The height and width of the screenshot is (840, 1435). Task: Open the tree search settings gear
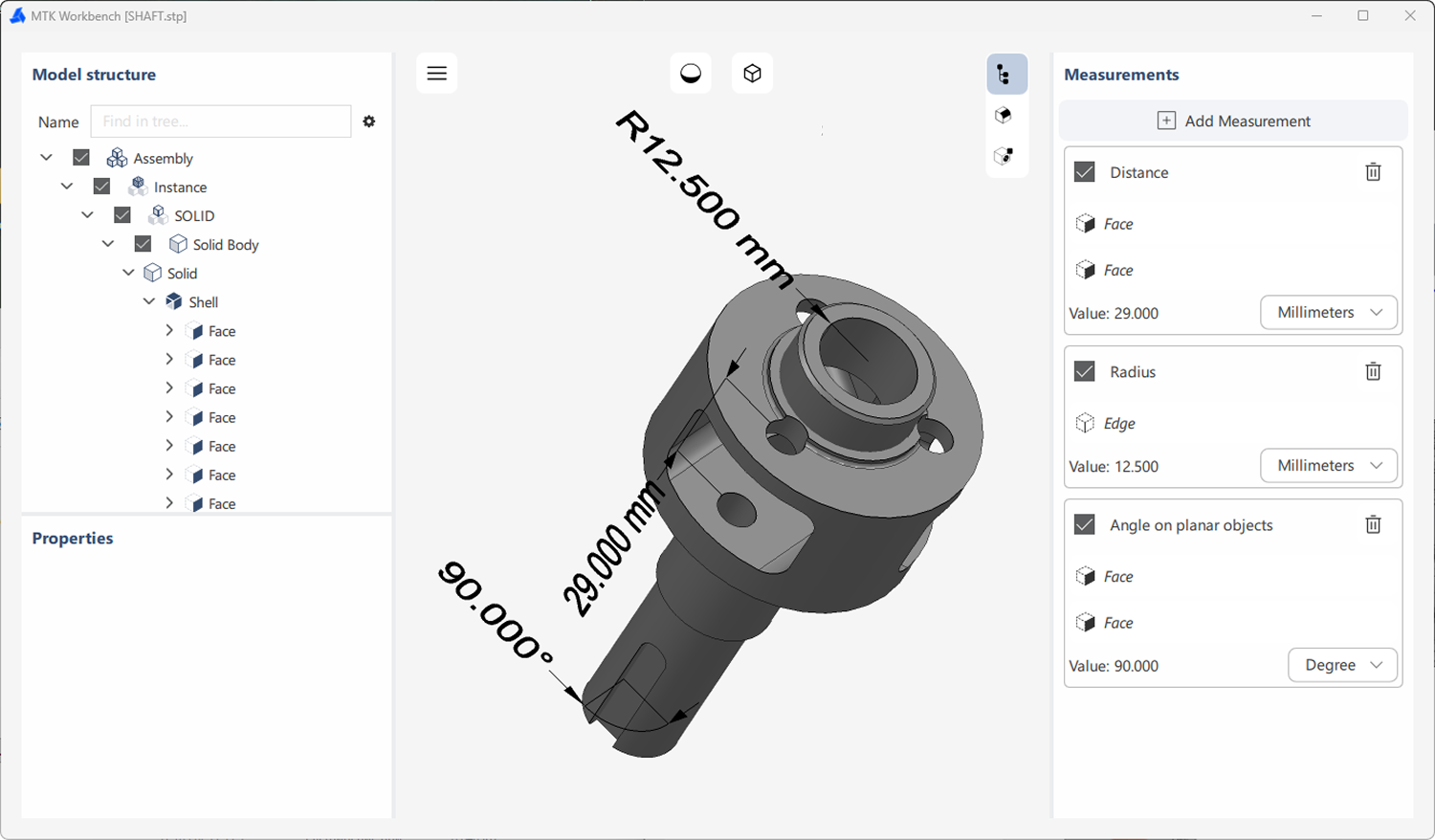[x=369, y=122]
